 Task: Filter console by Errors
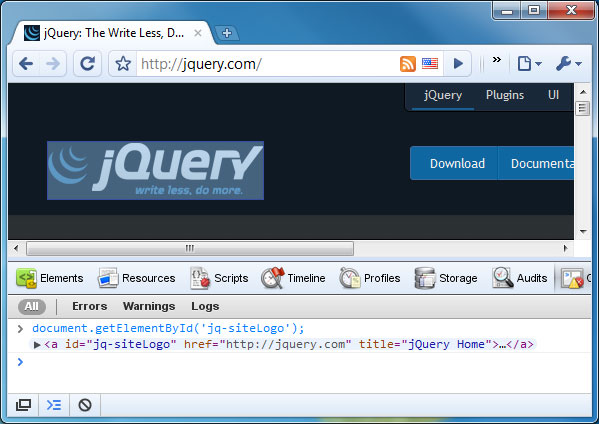(x=89, y=306)
